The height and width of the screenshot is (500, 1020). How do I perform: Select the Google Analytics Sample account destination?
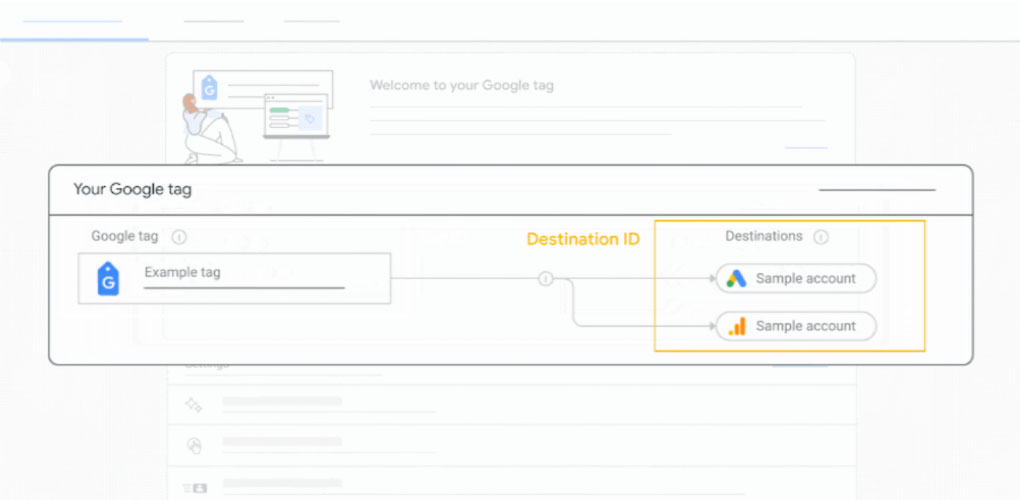coord(796,326)
